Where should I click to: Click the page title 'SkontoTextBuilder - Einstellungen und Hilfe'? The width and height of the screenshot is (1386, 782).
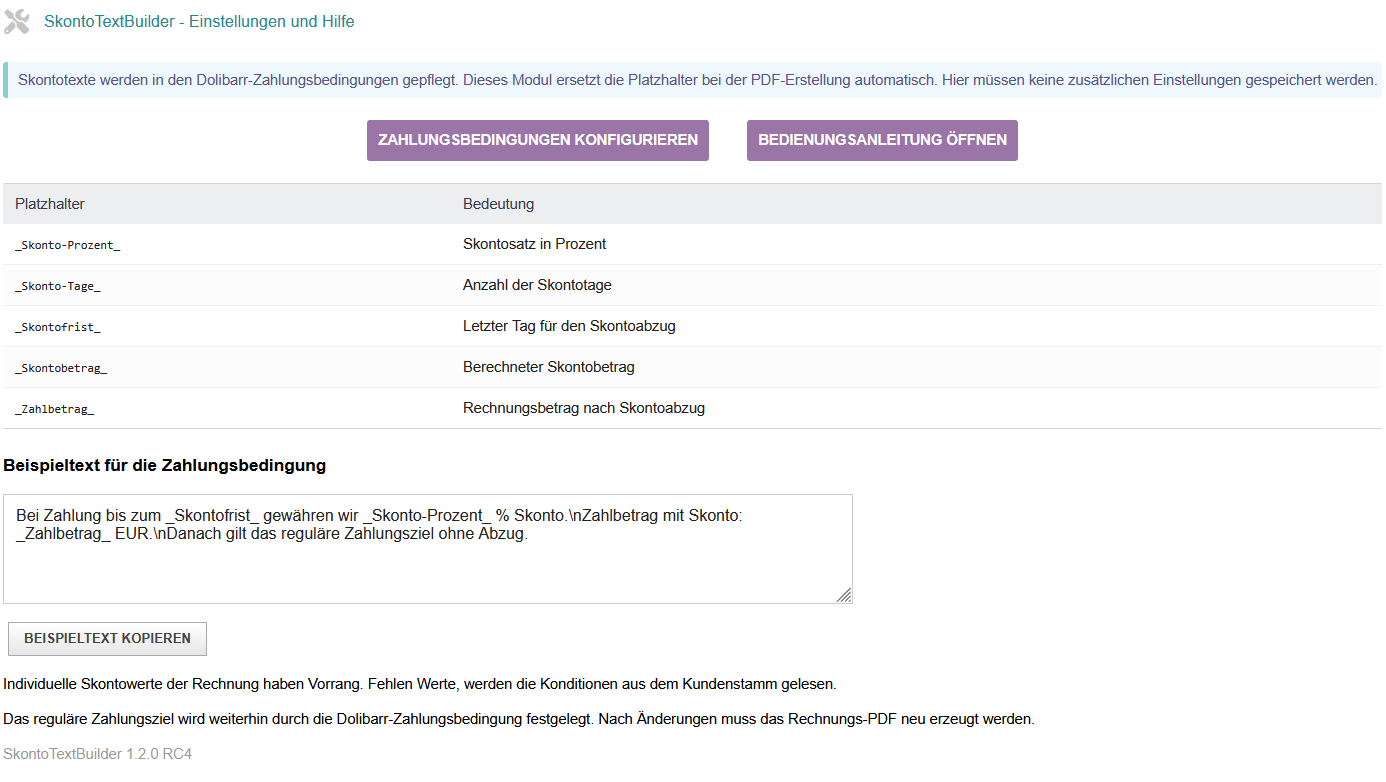coord(199,21)
